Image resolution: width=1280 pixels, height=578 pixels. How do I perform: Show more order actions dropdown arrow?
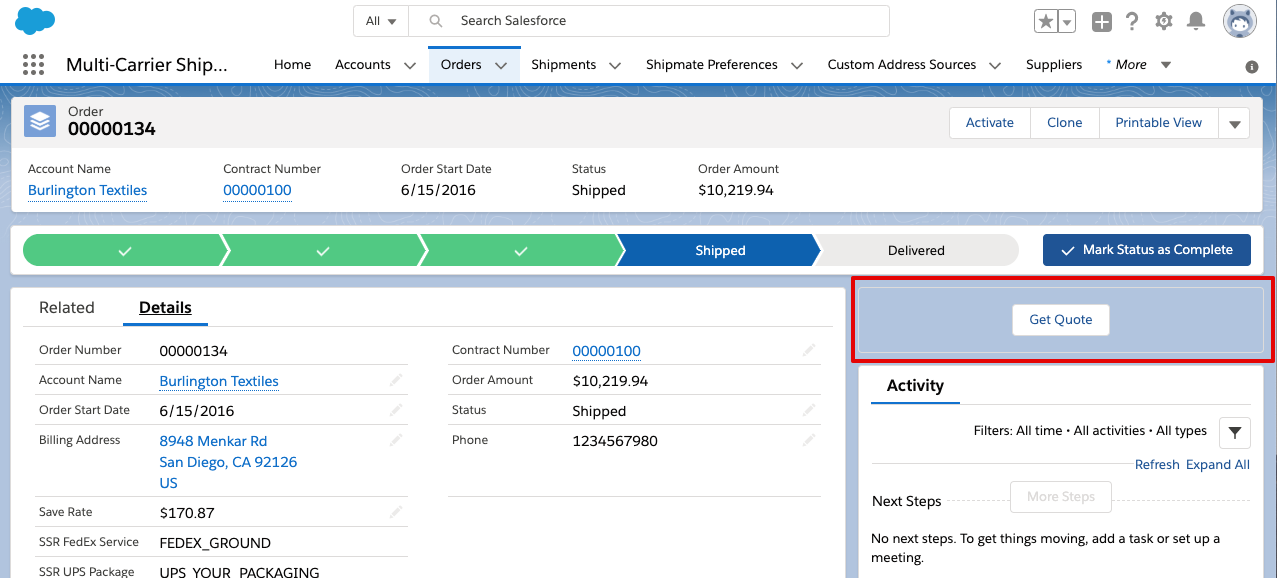[1234, 124]
